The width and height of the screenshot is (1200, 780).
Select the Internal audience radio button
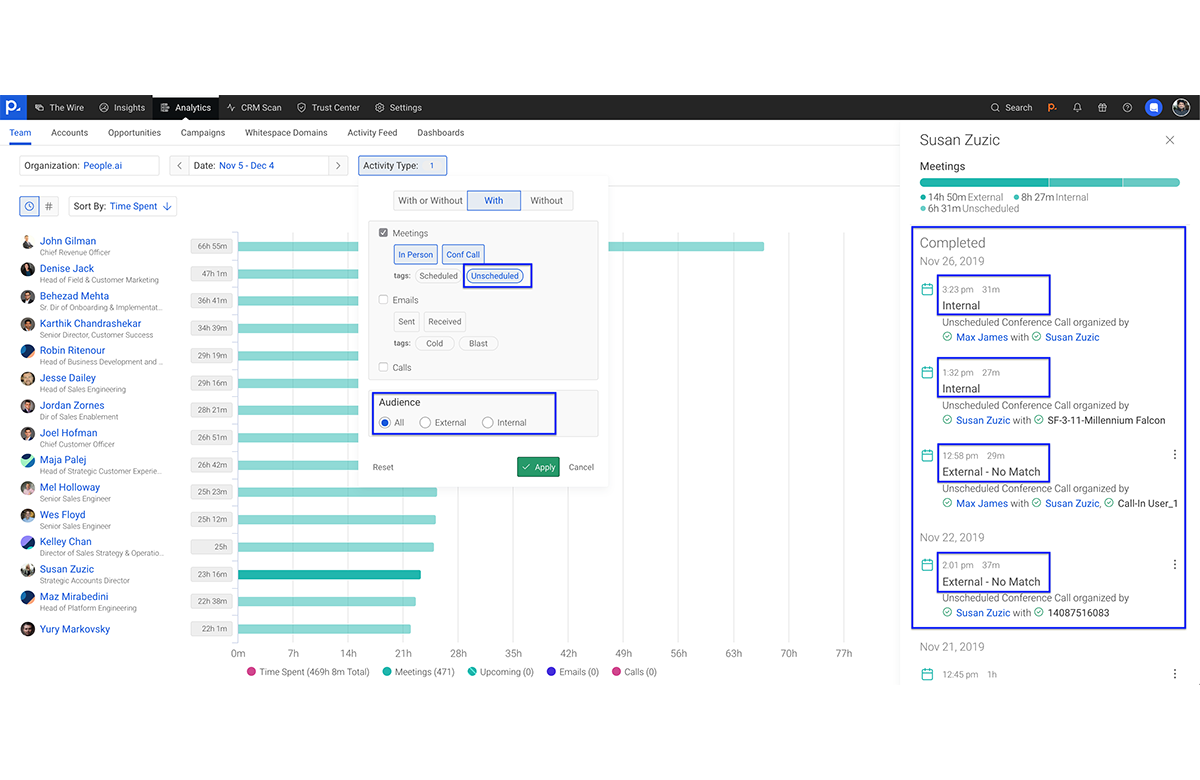tap(488, 423)
